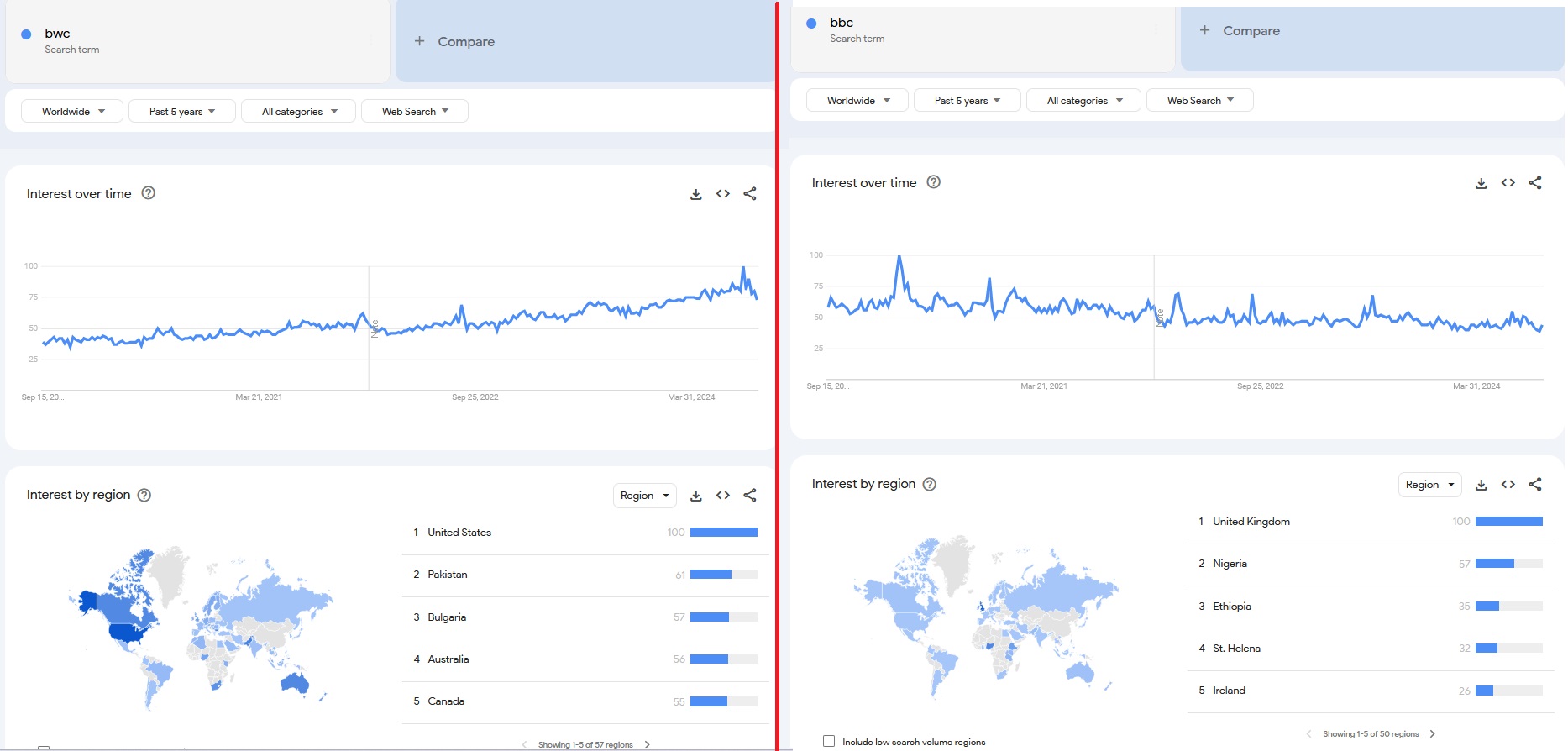Click Nigeria interest bar at 57
This screenshot has height=751, width=1568.
point(1509,564)
